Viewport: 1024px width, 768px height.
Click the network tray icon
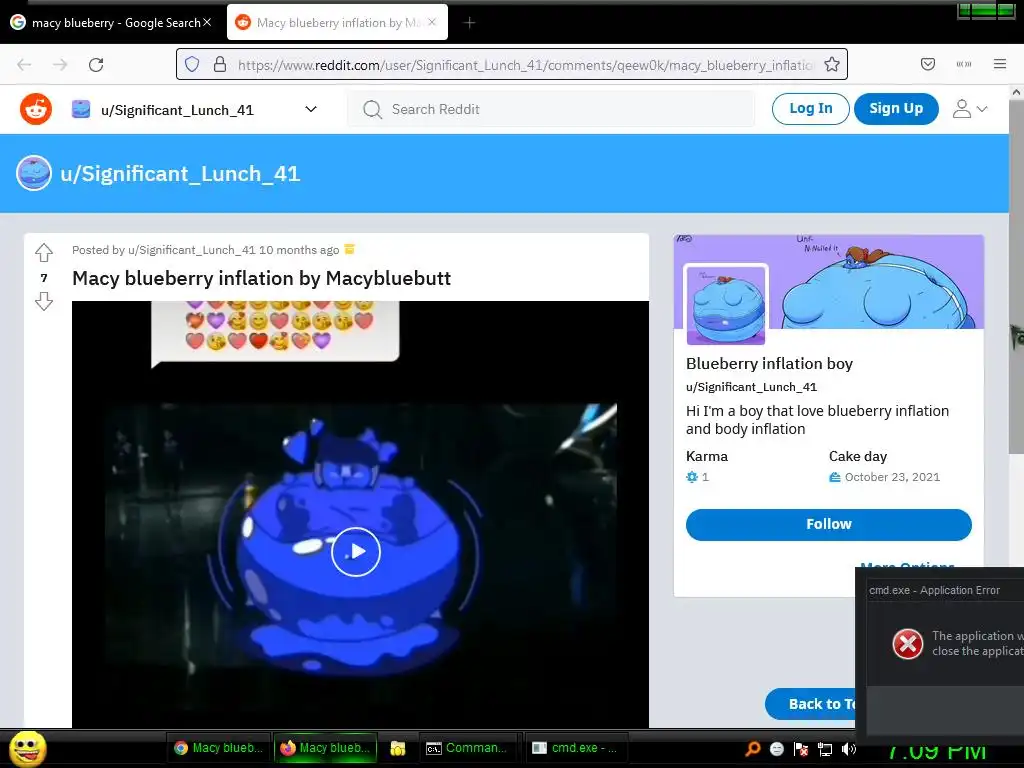pyautogui.click(x=825, y=749)
